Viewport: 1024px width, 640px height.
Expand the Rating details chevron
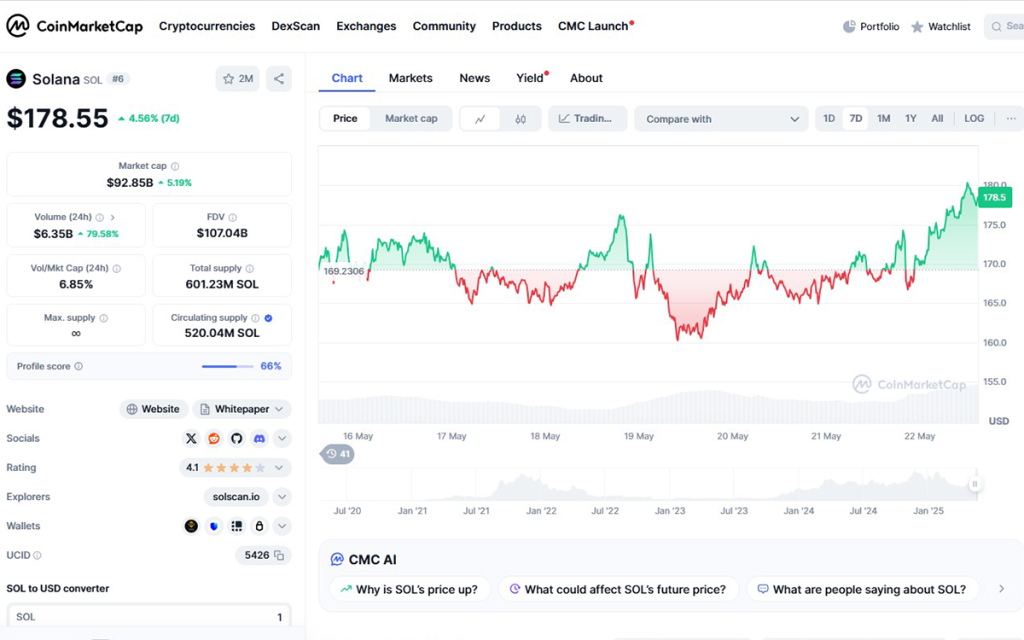(279, 468)
